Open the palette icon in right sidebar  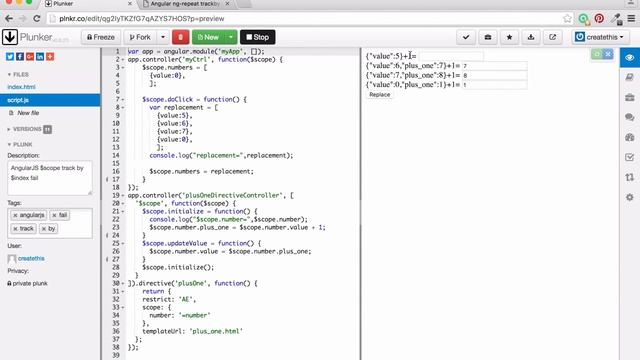pyautogui.click(x=629, y=138)
